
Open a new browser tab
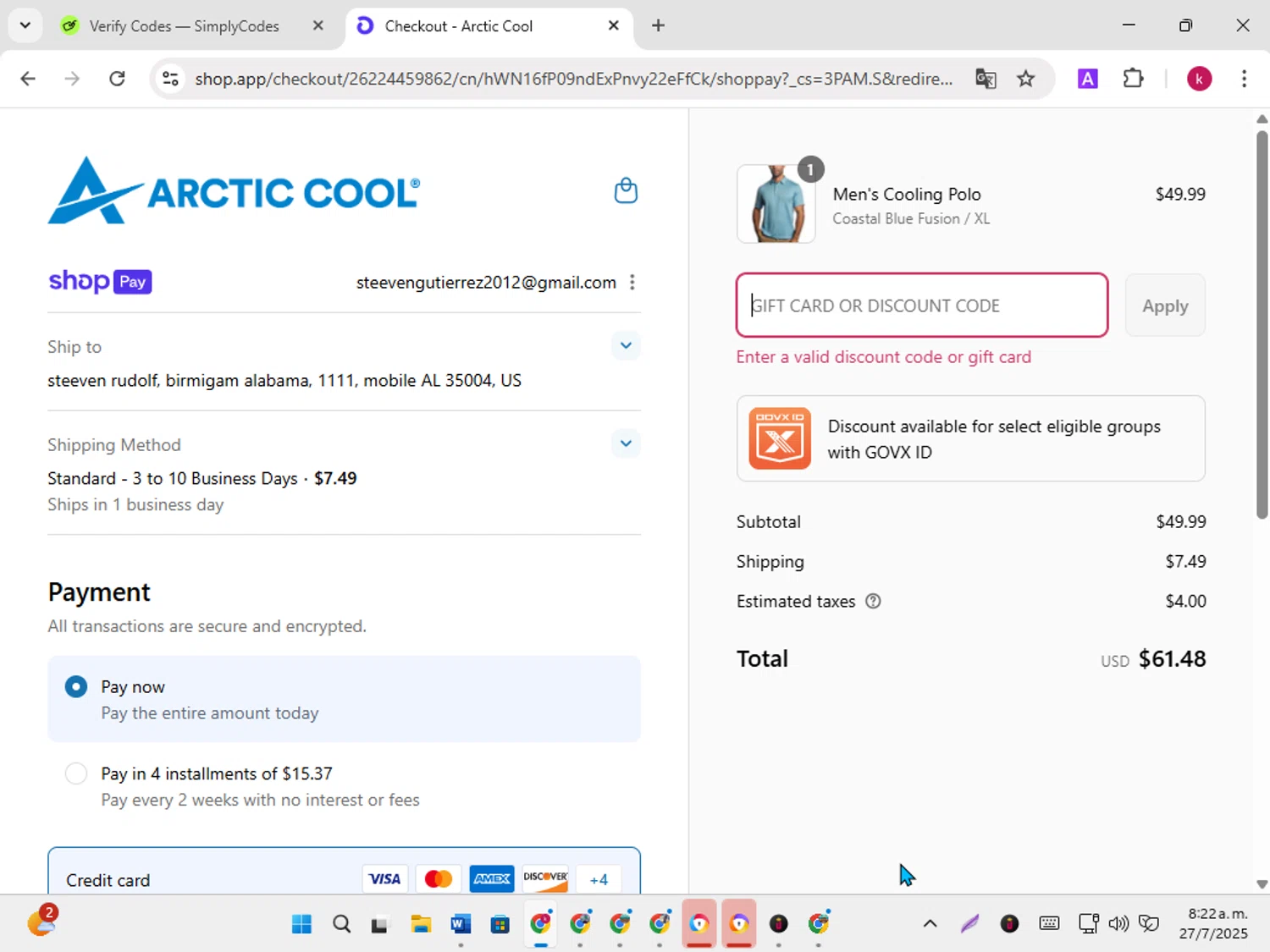pyautogui.click(x=658, y=25)
